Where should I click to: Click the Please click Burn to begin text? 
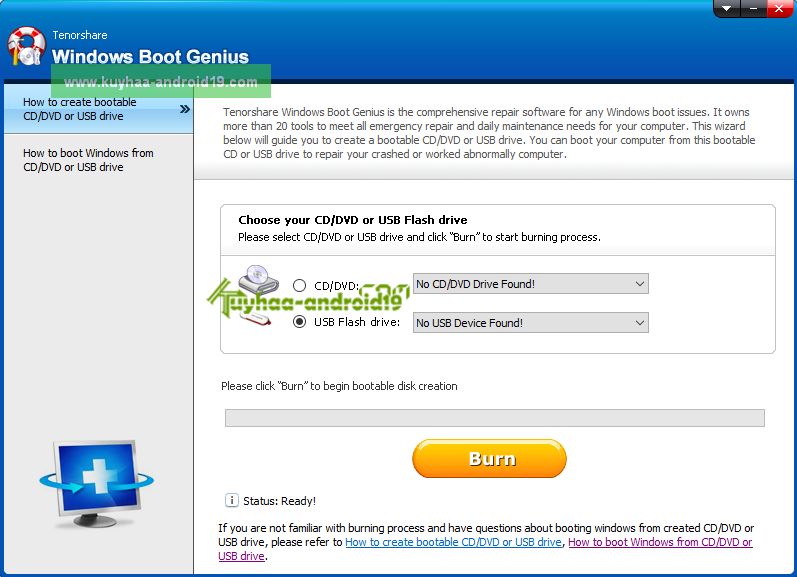(339, 386)
